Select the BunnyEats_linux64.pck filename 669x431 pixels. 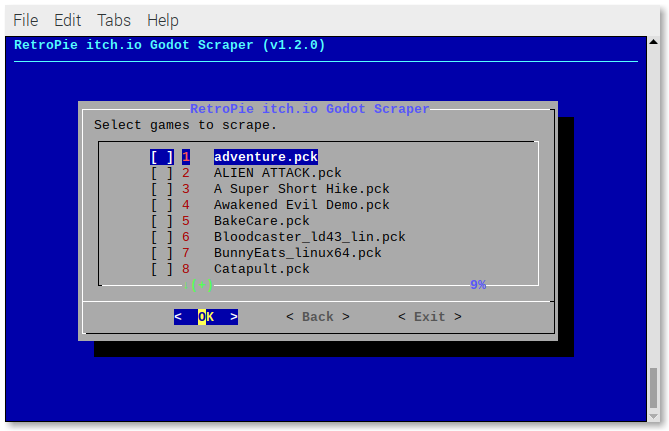(298, 253)
